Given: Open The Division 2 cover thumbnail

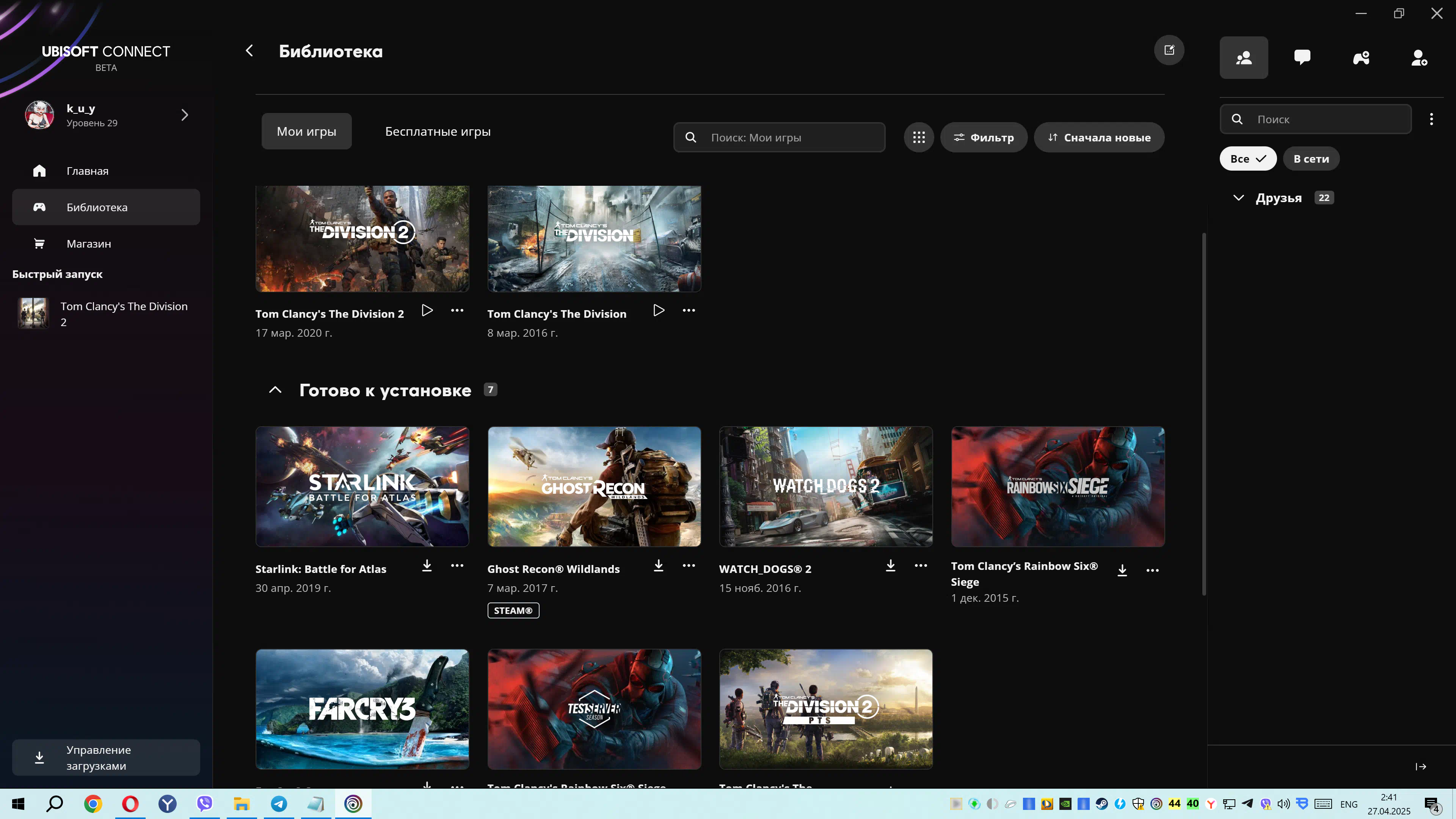Looking at the screenshot, I should pos(362,238).
